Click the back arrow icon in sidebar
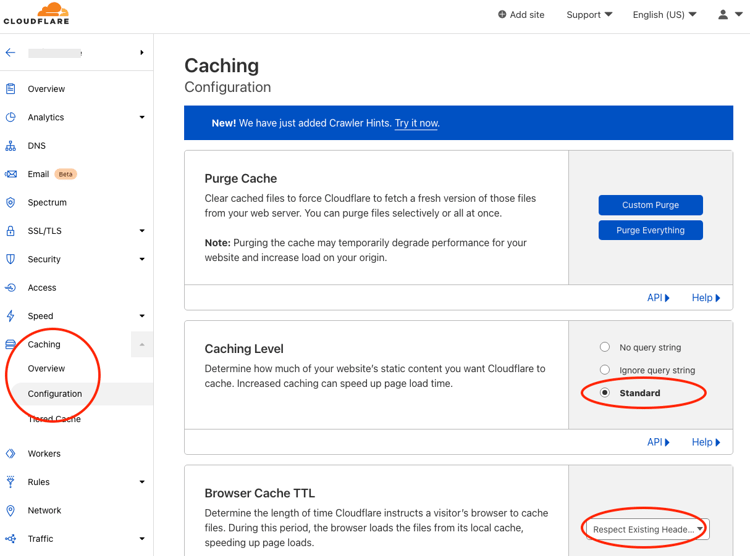 point(11,53)
